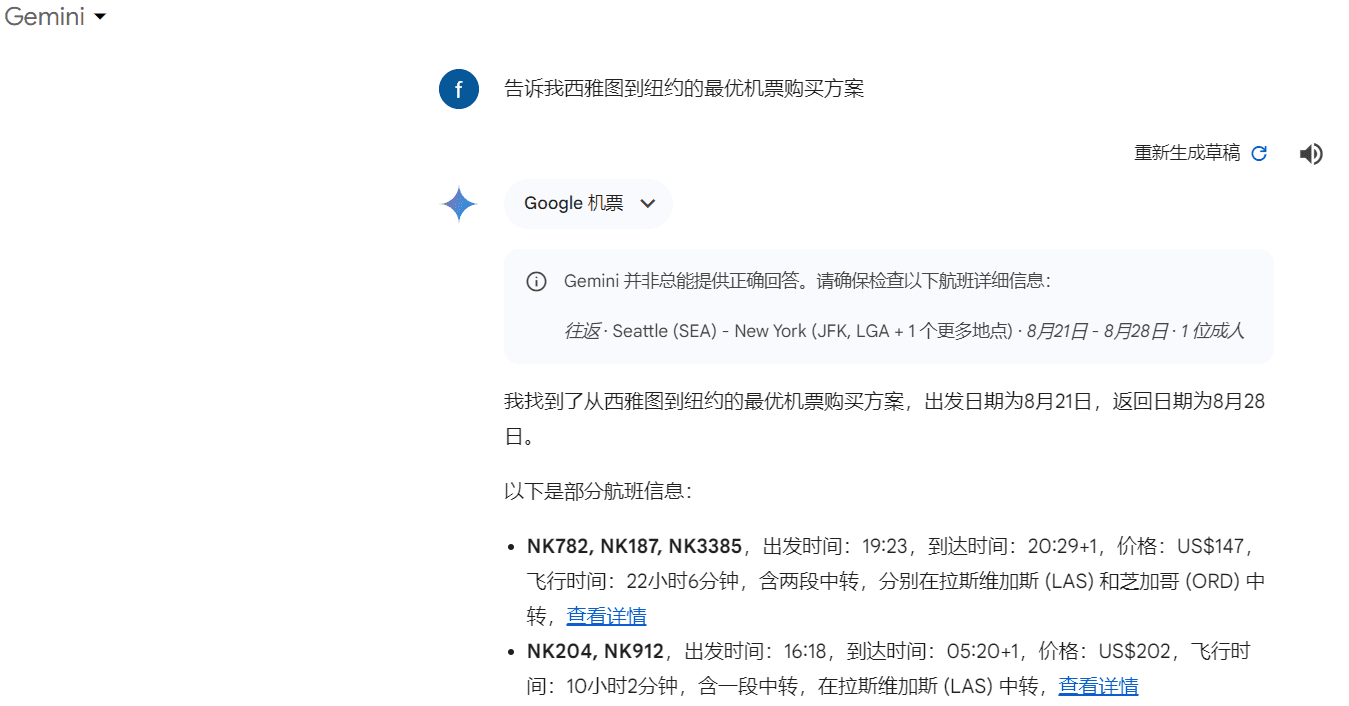Open the Gemini model dropdown
This screenshot has width=1349, height=706.
point(55,17)
